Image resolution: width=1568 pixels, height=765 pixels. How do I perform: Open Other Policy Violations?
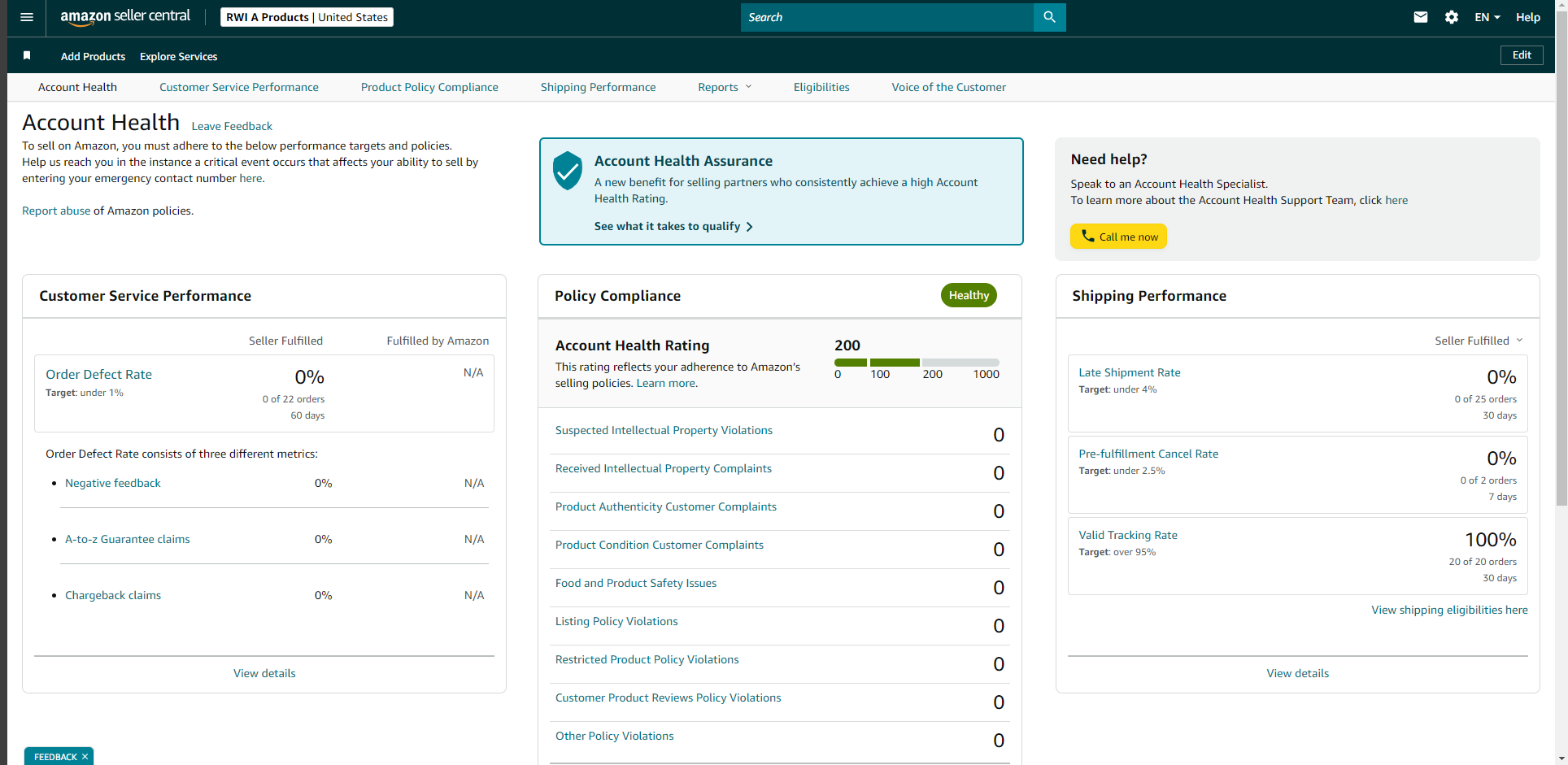coord(615,736)
